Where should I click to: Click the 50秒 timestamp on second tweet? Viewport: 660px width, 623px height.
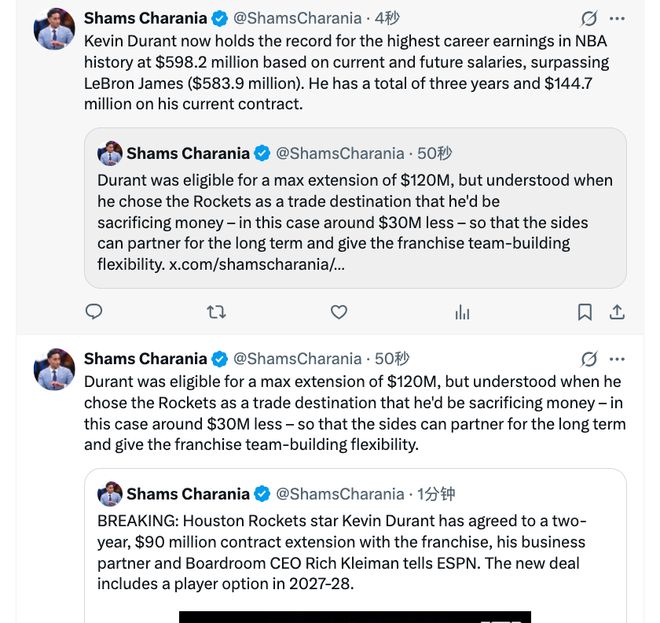pos(392,358)
